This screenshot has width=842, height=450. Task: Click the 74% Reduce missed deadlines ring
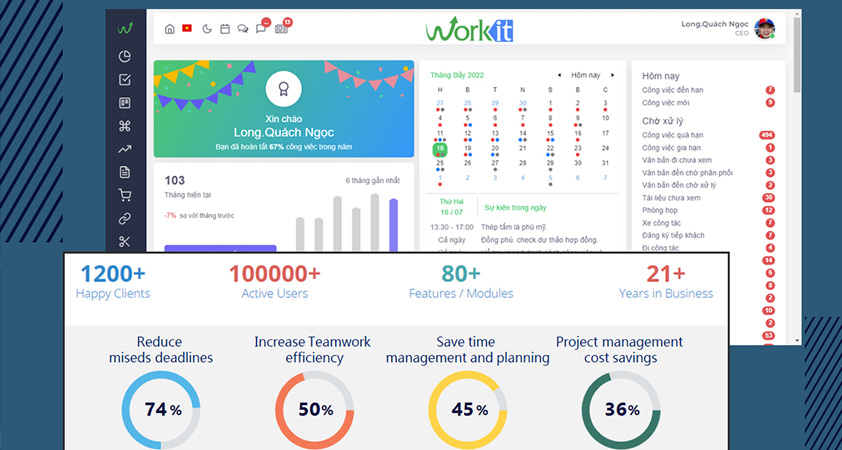point(161,410)
